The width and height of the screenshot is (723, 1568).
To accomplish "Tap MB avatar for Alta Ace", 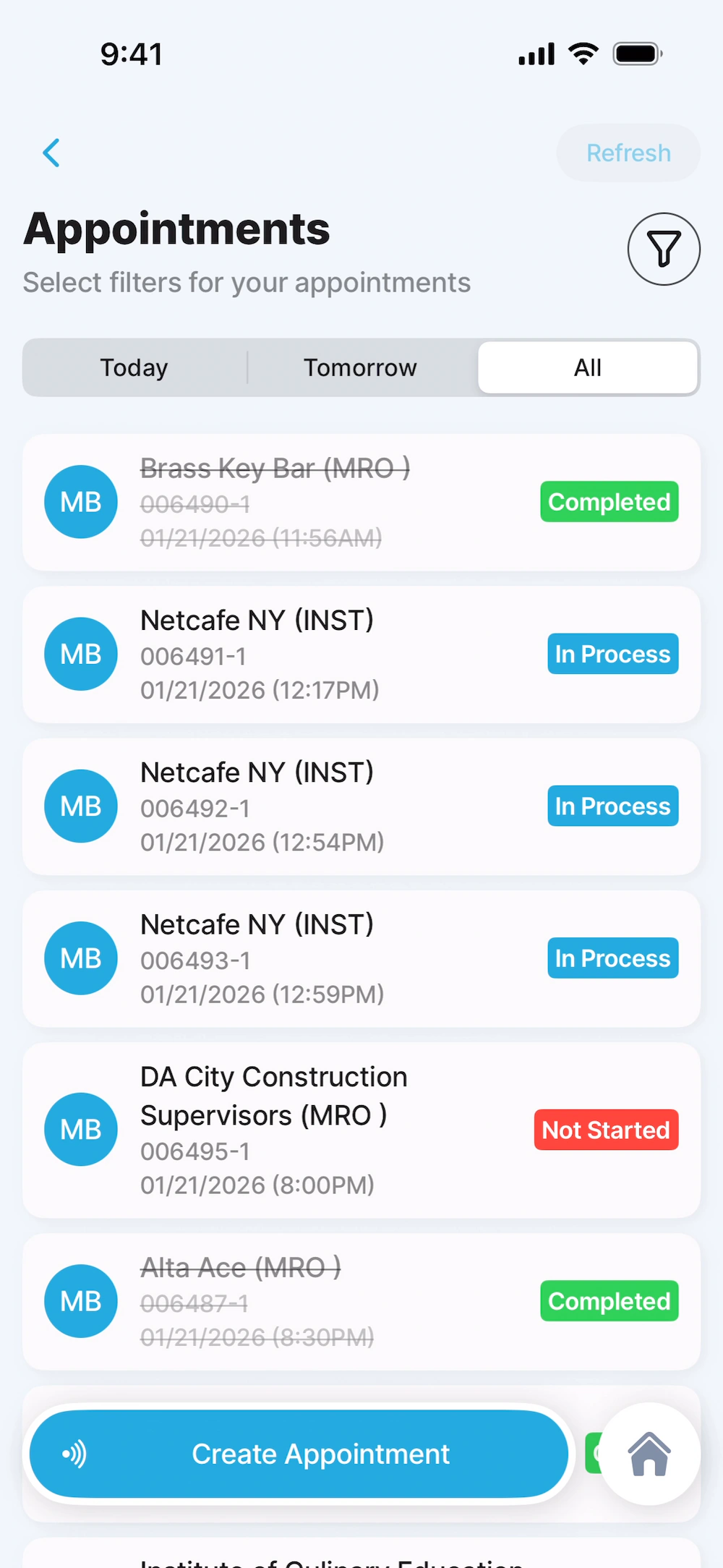I will [x=81, y=1301].
